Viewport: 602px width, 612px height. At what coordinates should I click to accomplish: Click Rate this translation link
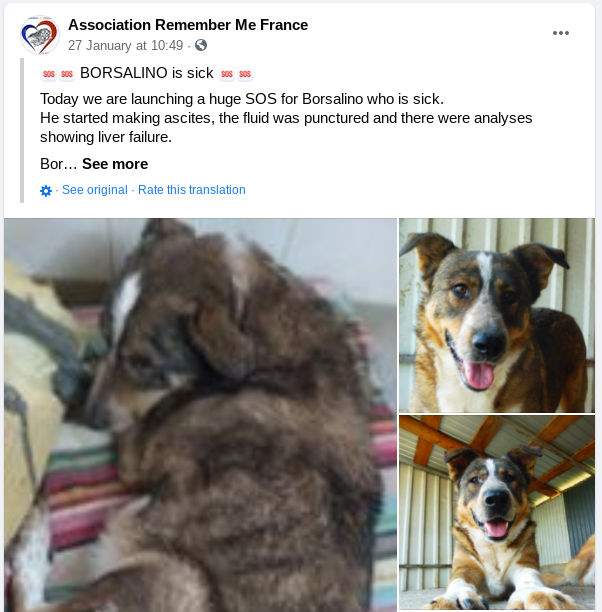point(192,190)
